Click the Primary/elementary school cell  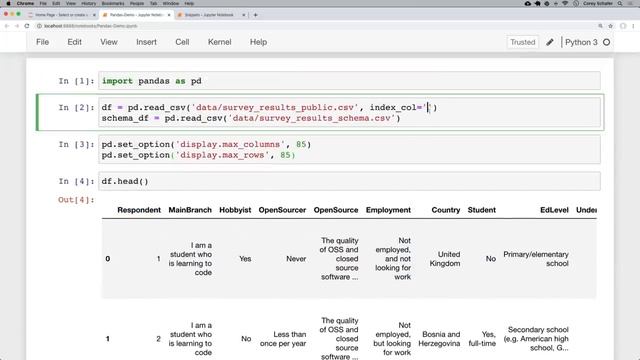(536, 259)
